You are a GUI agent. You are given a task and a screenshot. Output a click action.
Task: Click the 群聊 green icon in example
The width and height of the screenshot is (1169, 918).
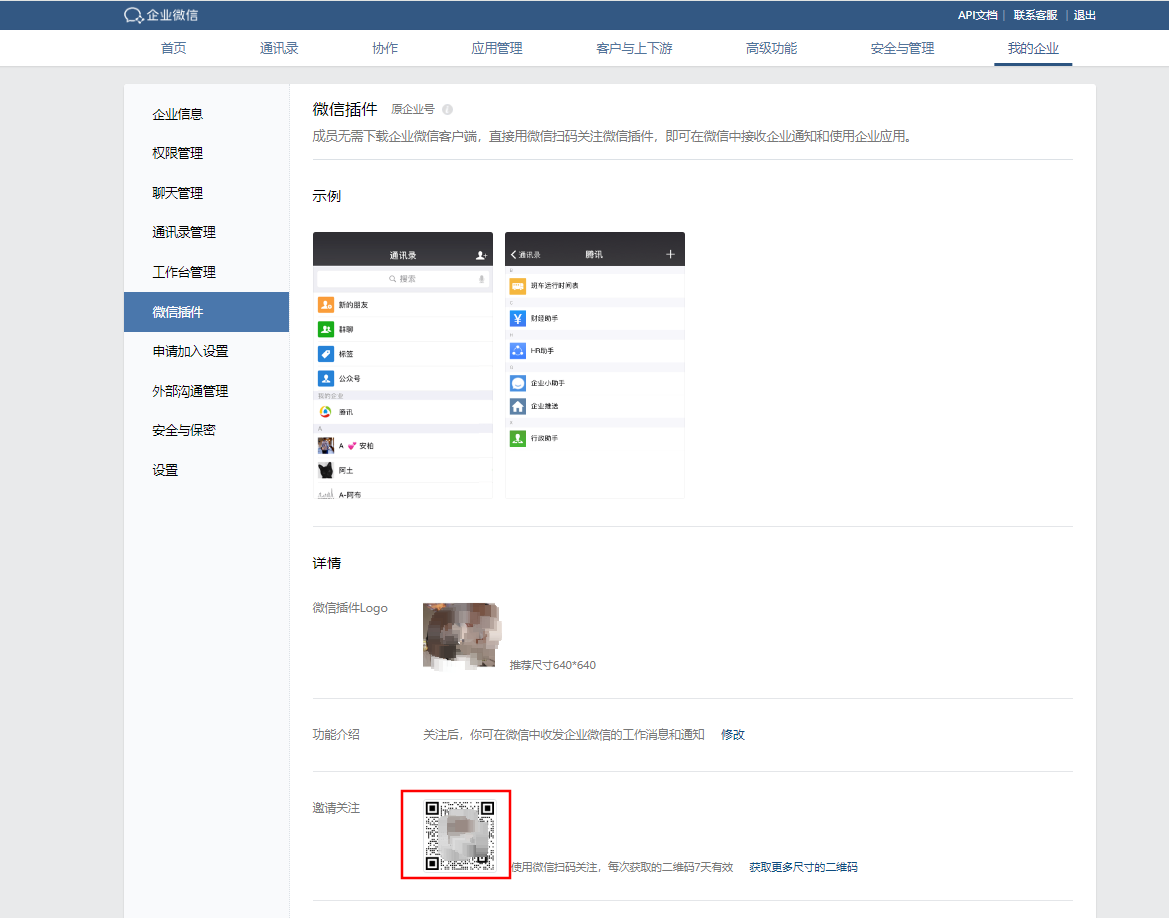pos(326,329)
